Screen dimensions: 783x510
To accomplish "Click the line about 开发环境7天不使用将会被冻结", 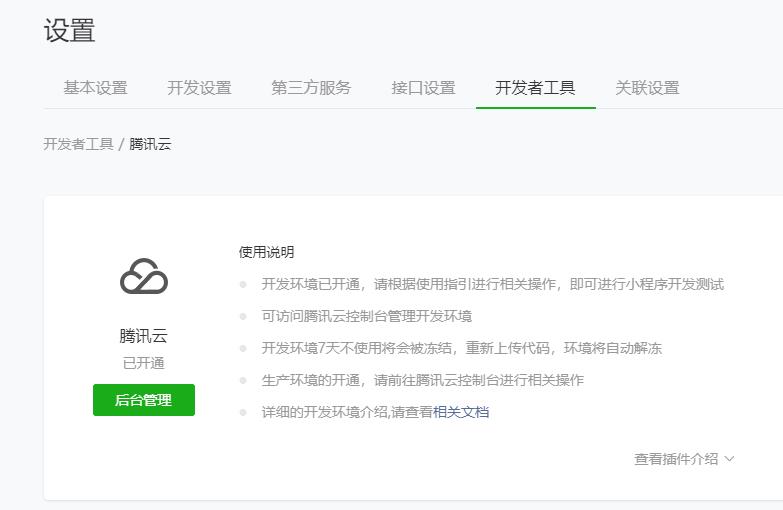I will point(462,348).
